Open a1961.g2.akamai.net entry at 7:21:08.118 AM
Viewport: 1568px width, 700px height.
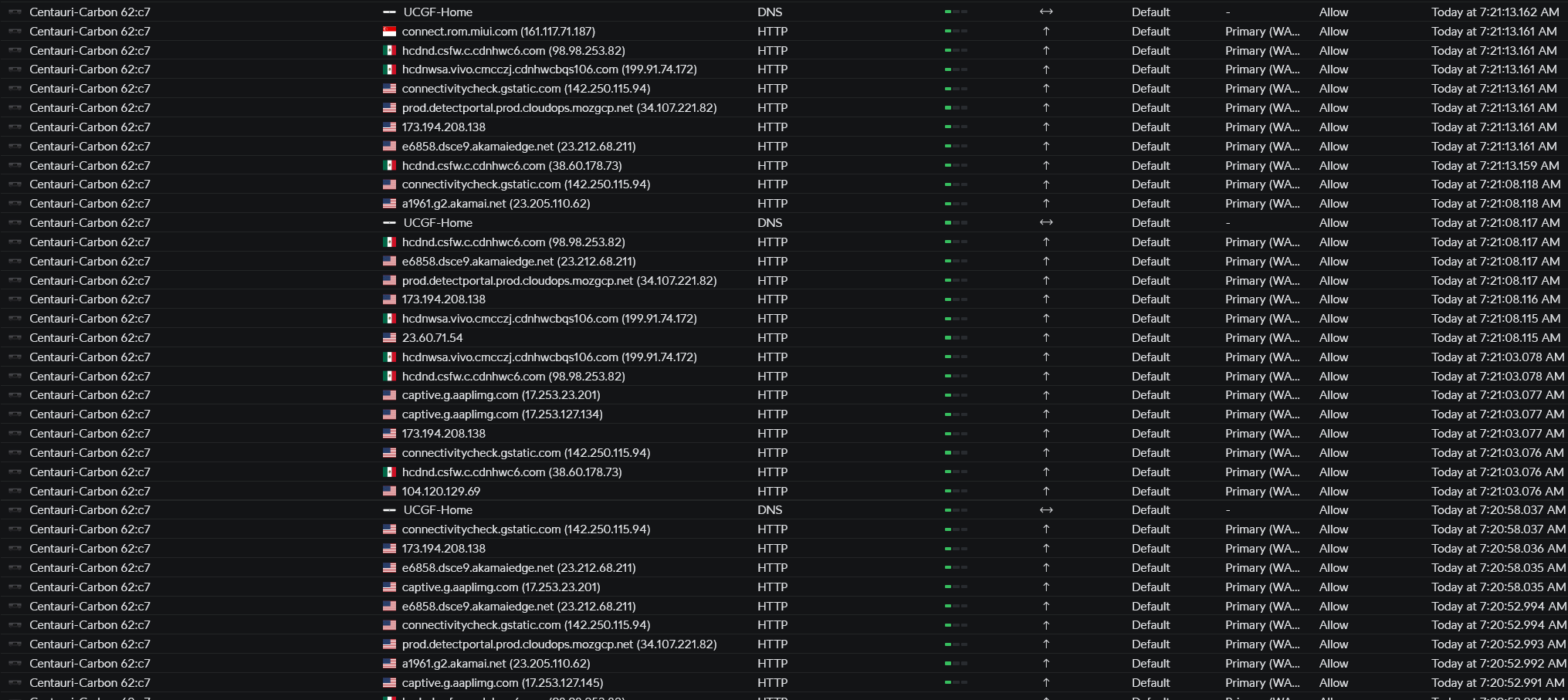[496, 204]
